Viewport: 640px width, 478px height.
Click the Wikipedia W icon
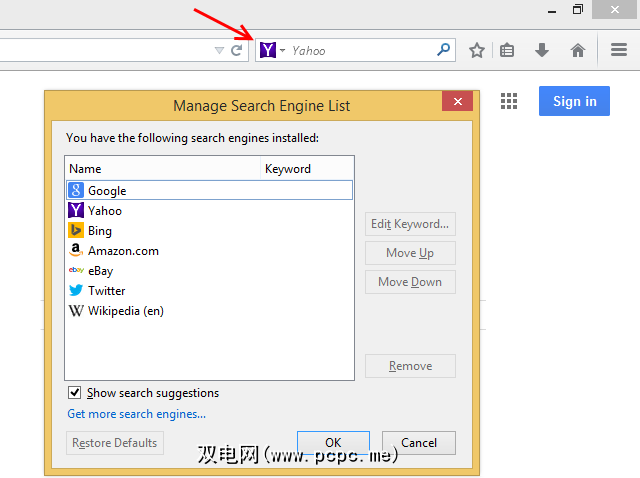[x=76, y=311]
